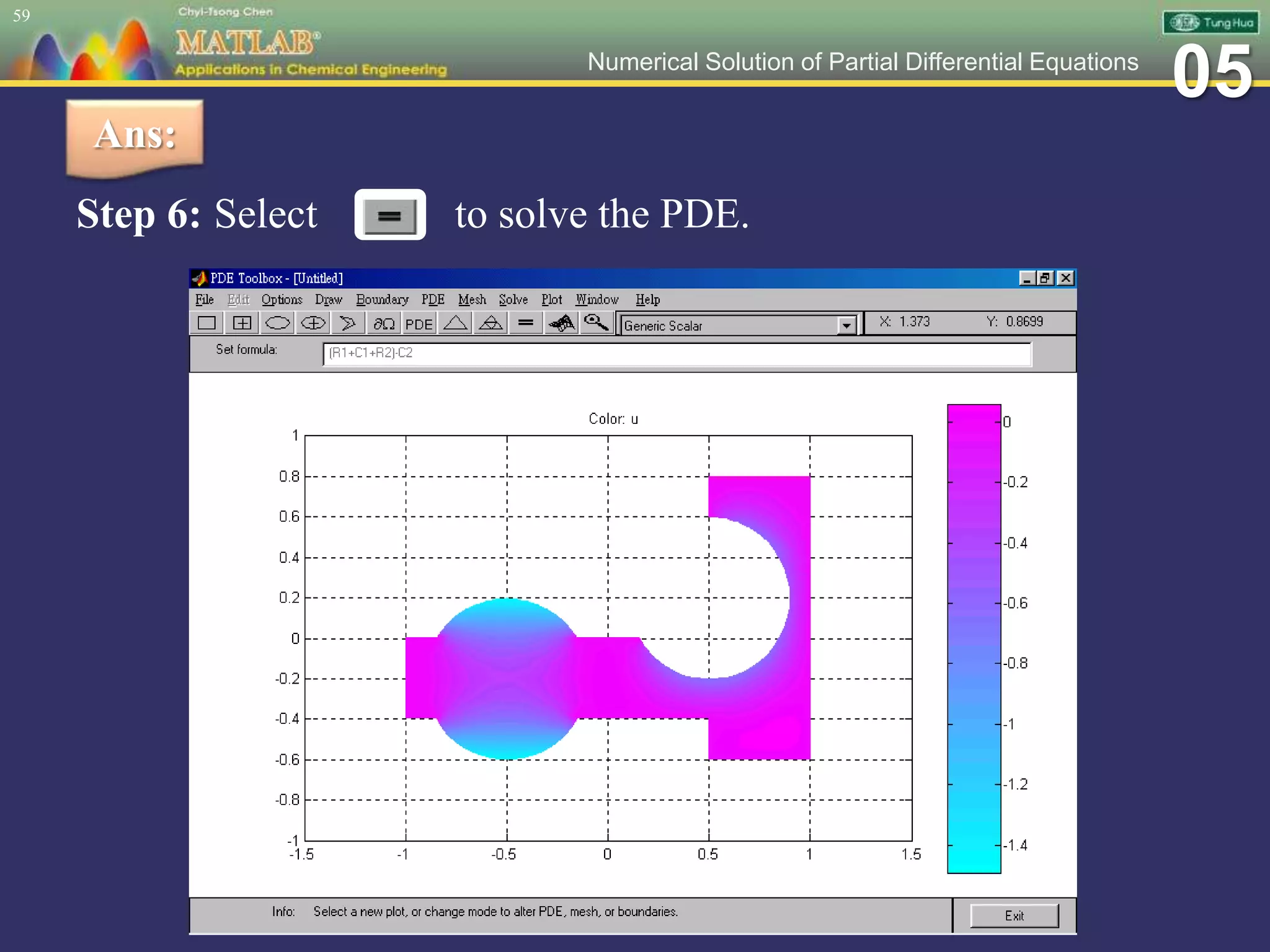Open the Boundary menu
This screenshot has height=952, width=1270.
click(382, 300)
